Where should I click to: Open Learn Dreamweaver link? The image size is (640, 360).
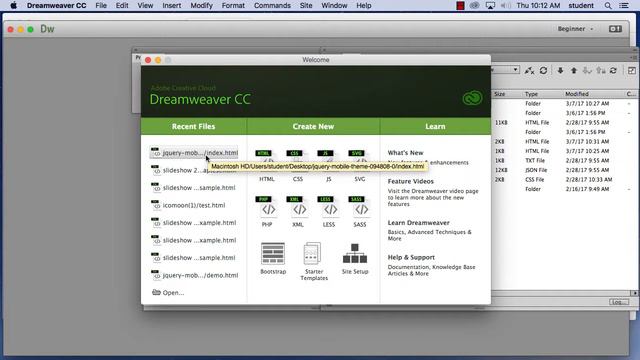point(418,223)
